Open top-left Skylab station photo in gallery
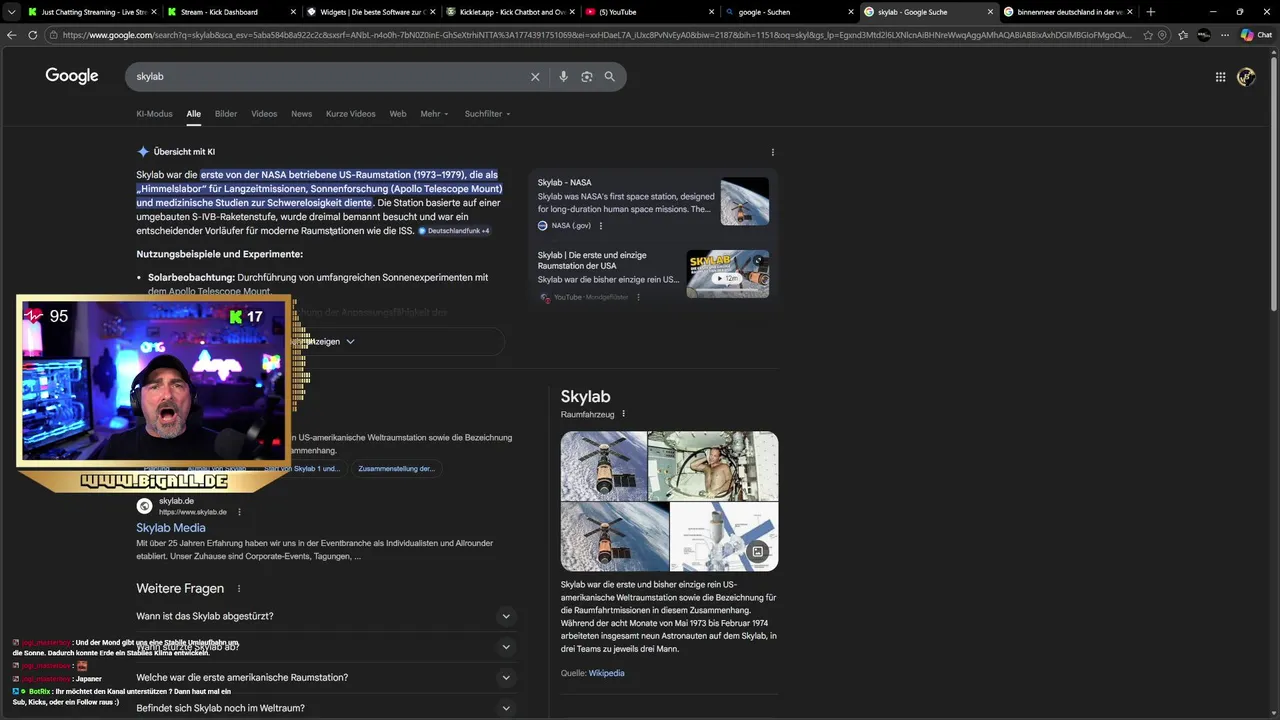The height and width of the screenshot is (720, 1280). pyautogui.click(x=603, y=465)
